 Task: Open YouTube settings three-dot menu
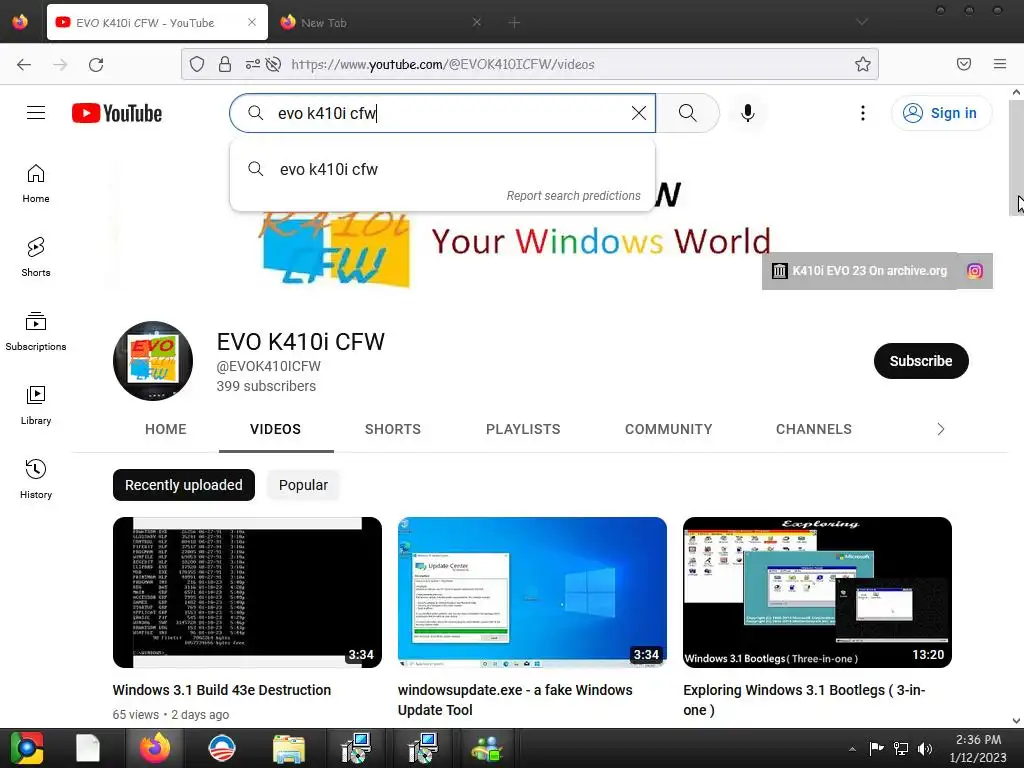[x=863, y=113]
